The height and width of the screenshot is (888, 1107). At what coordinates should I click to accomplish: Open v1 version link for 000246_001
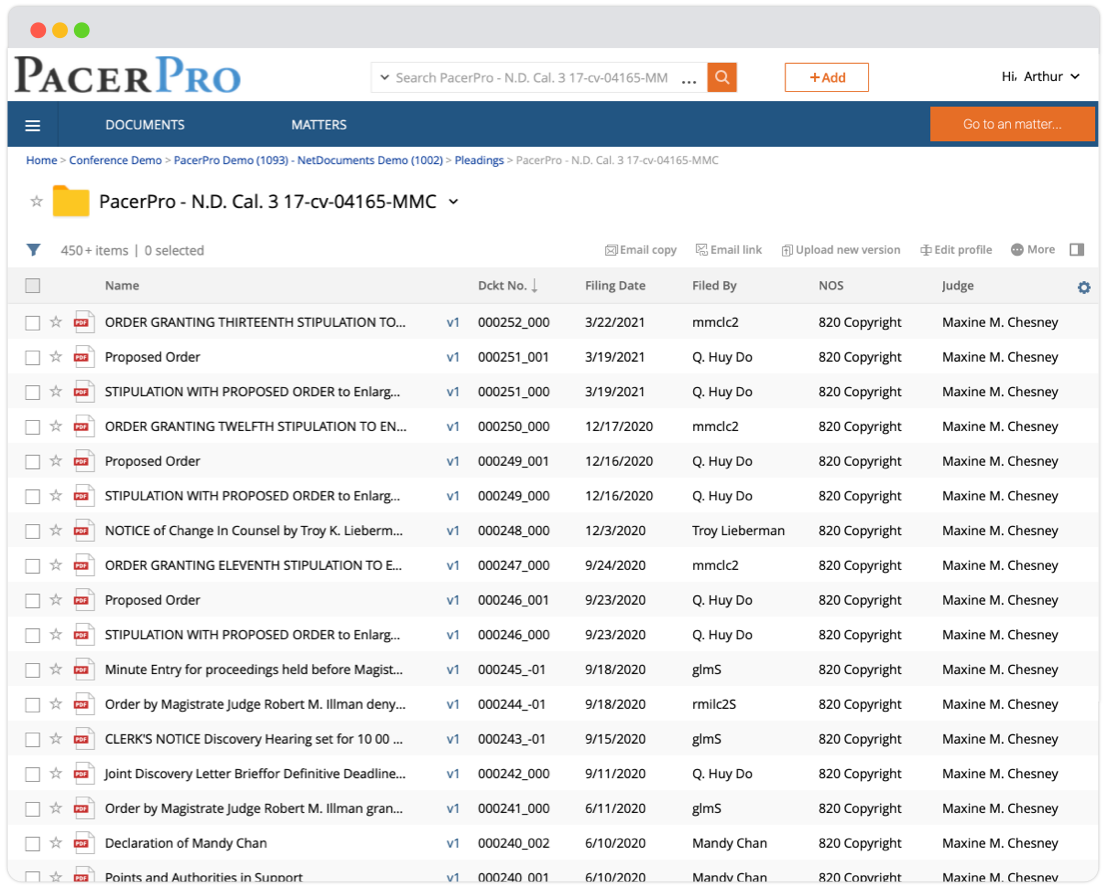click(x=453, y=601)
